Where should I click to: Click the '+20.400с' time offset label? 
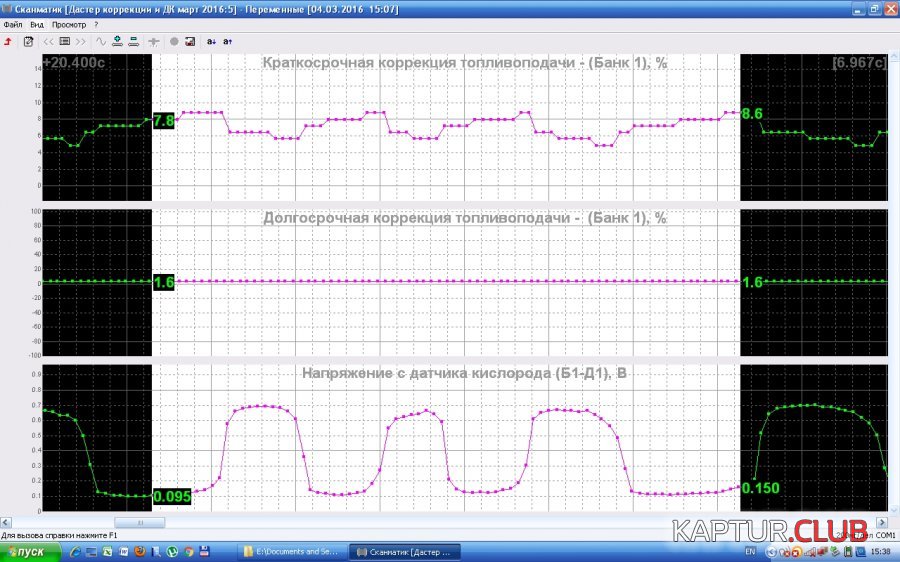(x=73, y=62)
